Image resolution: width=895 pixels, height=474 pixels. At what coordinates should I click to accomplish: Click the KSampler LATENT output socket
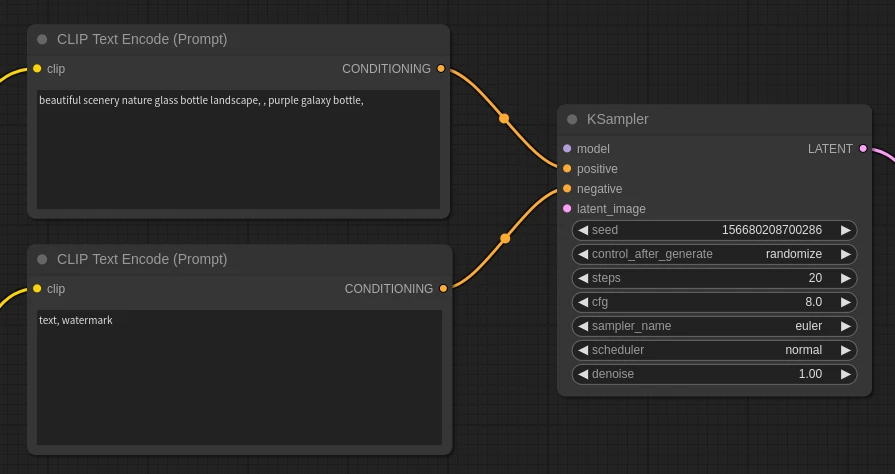863,149
